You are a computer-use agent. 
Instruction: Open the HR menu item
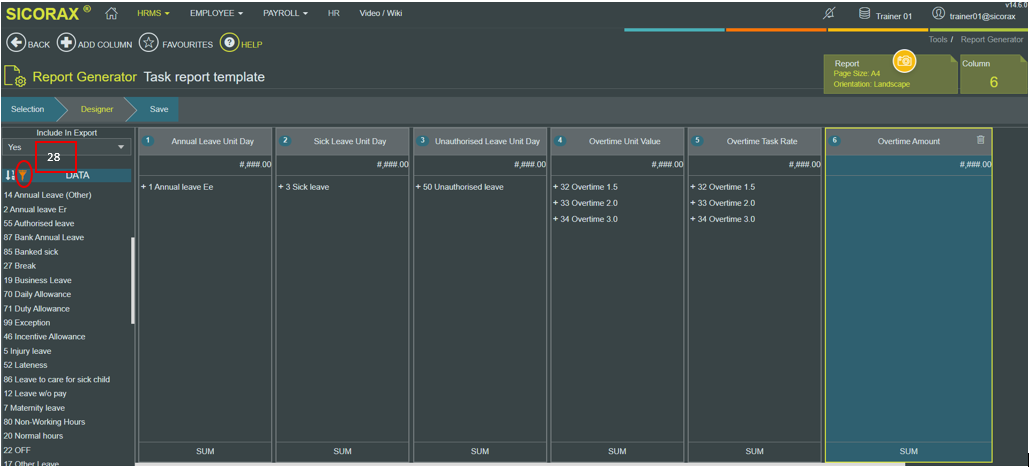coord(334,13)
